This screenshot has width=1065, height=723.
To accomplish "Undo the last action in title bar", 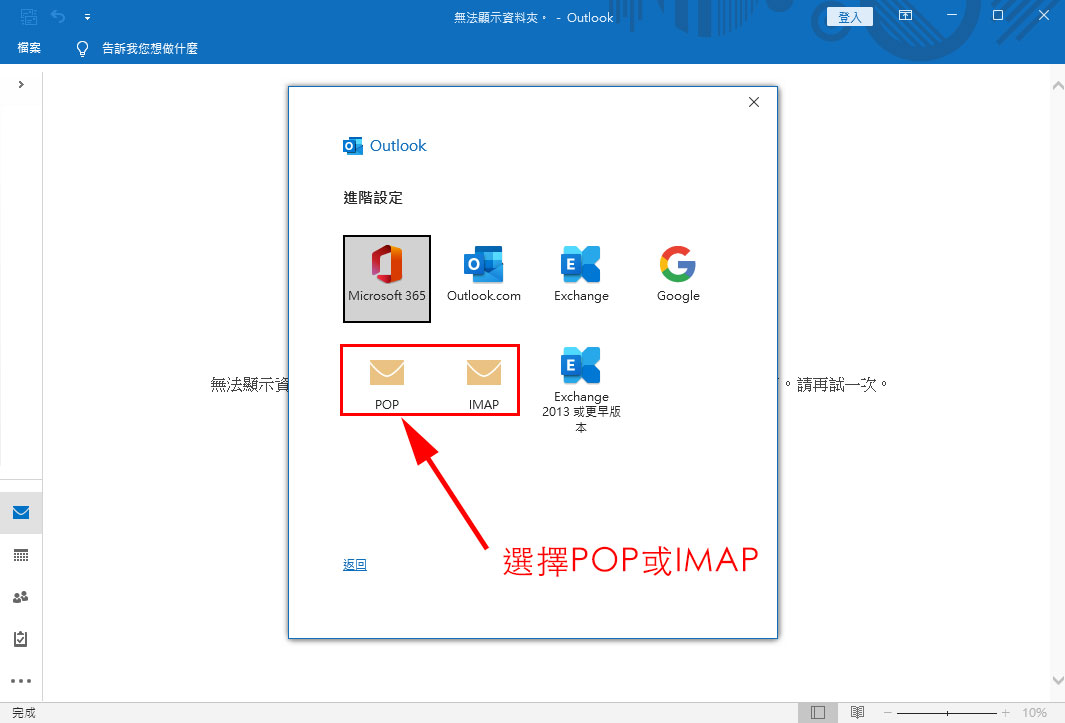I will tap(58, 16).
